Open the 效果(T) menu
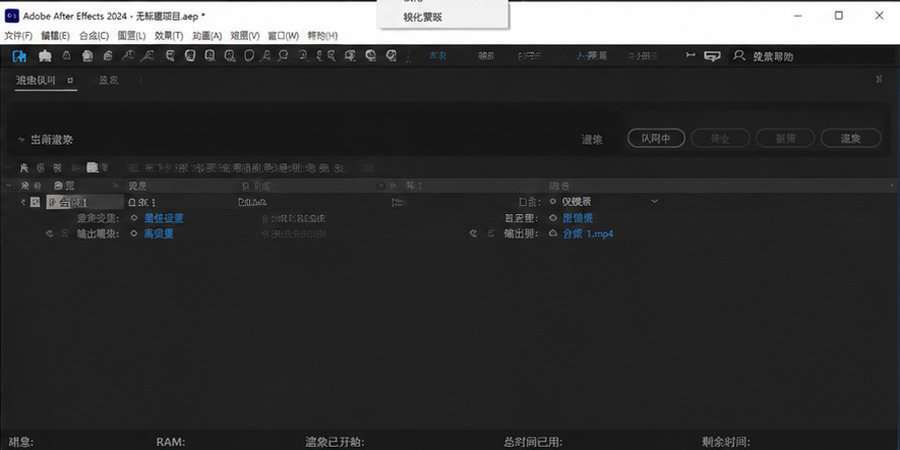This screenshot has width=900, height=450. 169,36
